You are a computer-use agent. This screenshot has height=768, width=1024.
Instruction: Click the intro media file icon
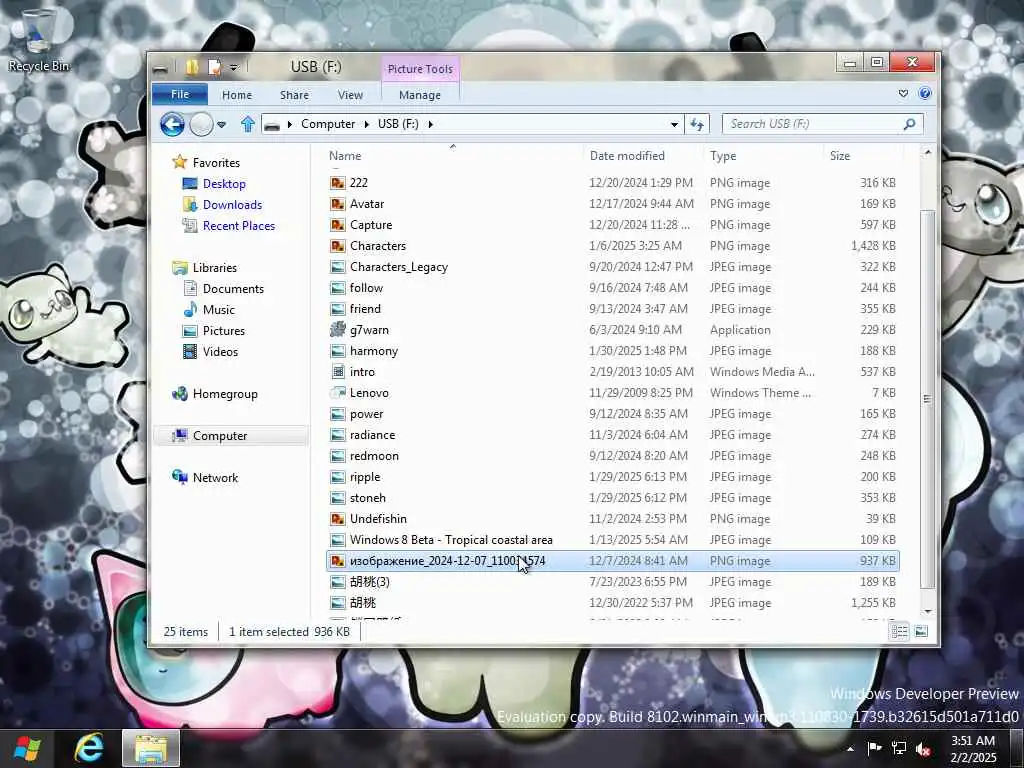338,372
